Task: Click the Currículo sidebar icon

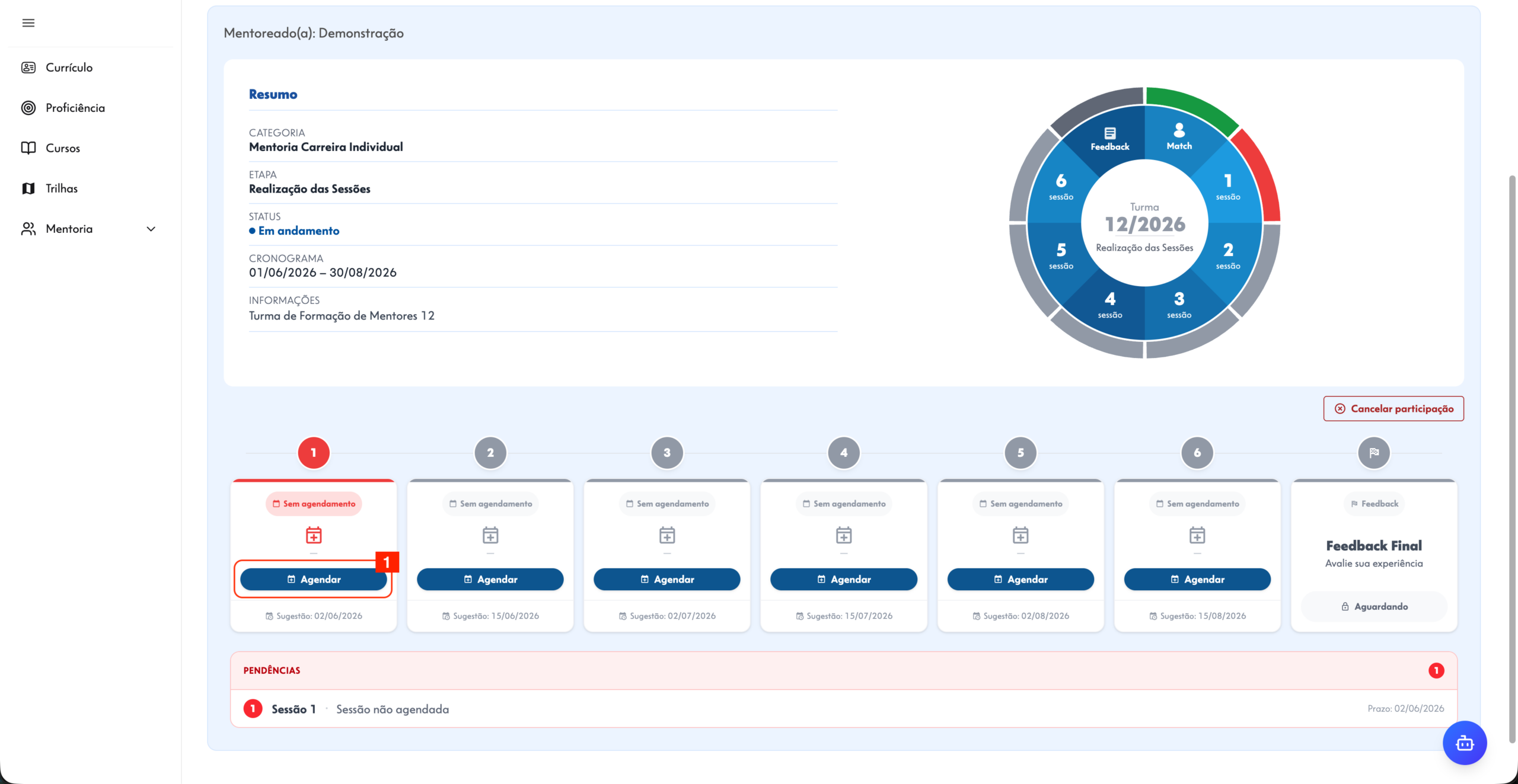Action: (28, 68)
